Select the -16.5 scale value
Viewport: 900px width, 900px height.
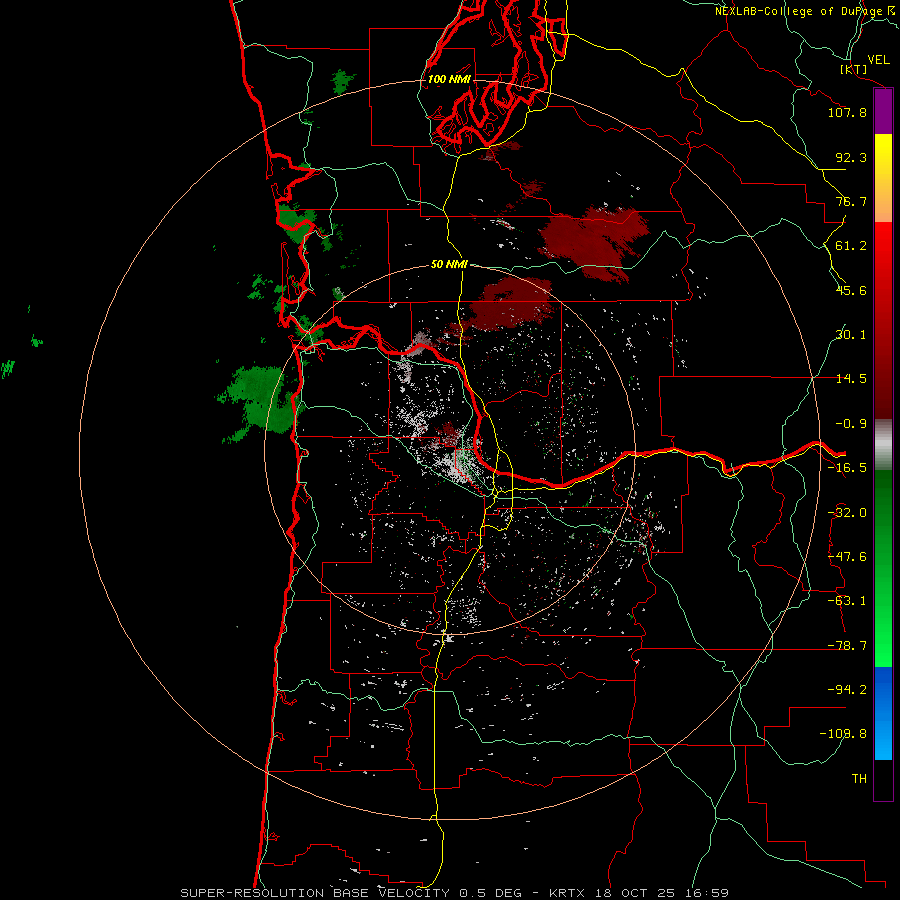click(847, 468)
